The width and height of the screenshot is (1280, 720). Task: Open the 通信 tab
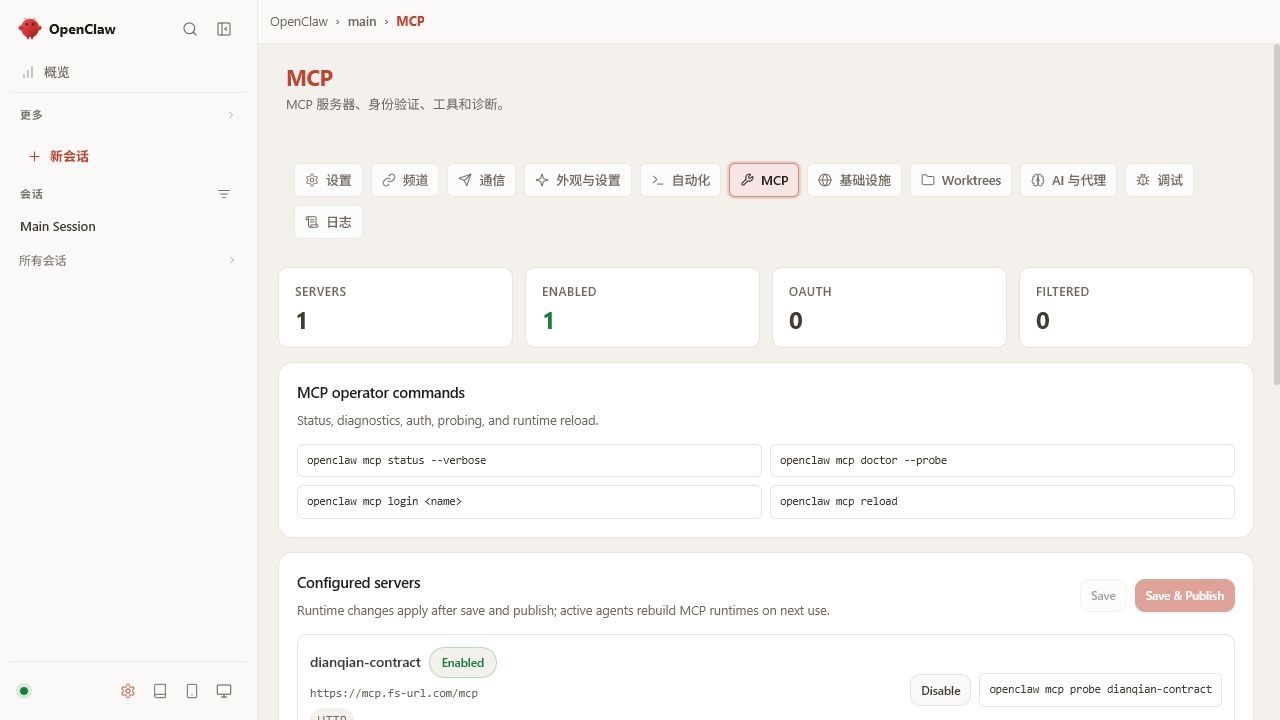click(481, 180)
